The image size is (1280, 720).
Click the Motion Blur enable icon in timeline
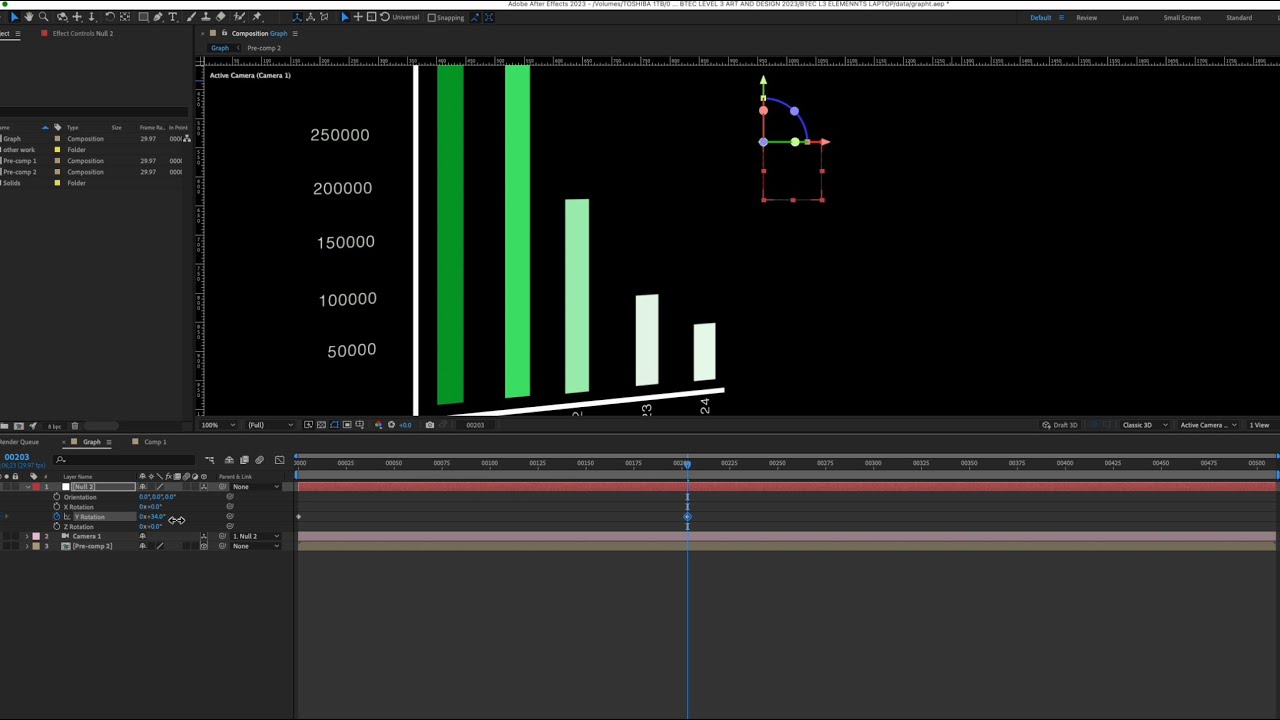pyautogui.click(x=259, y=460)
